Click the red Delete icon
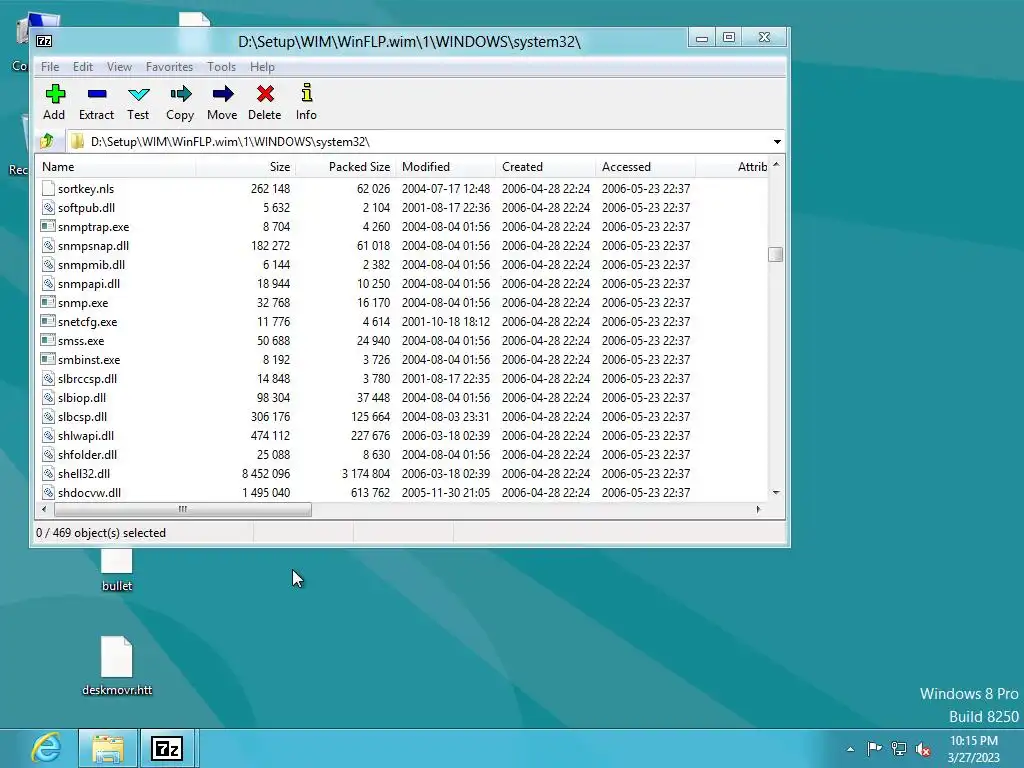Image resolution: width=1024 pixels, height=768 pixels. click(264, 94)
